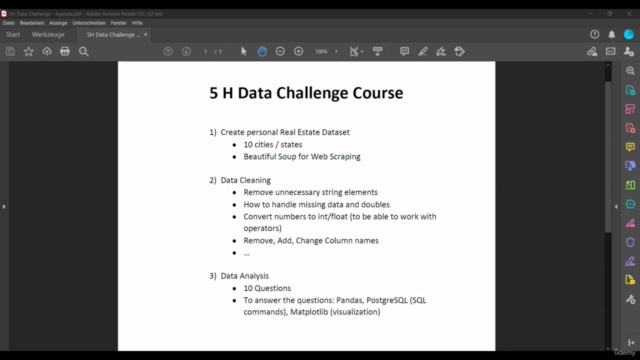640x360 pixels.
Task: Open notifications bell
Action: click(612, 35)
